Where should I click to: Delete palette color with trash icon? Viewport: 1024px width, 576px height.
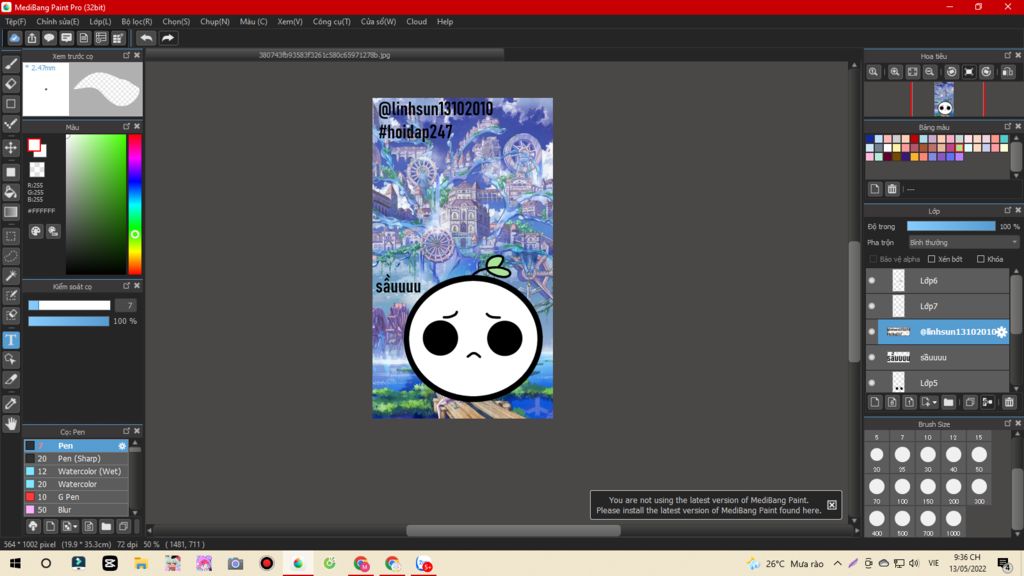coord(892,189)
